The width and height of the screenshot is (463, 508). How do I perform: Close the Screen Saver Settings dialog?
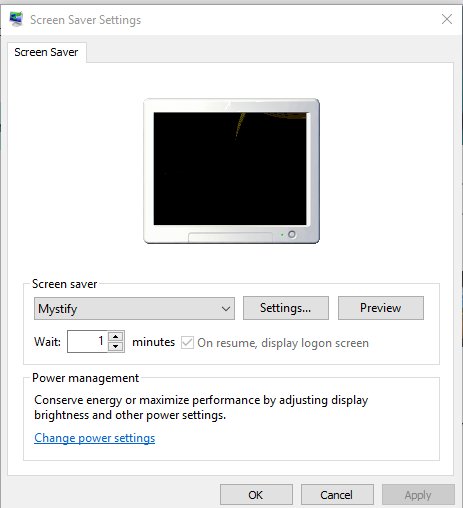click(447, 19)
